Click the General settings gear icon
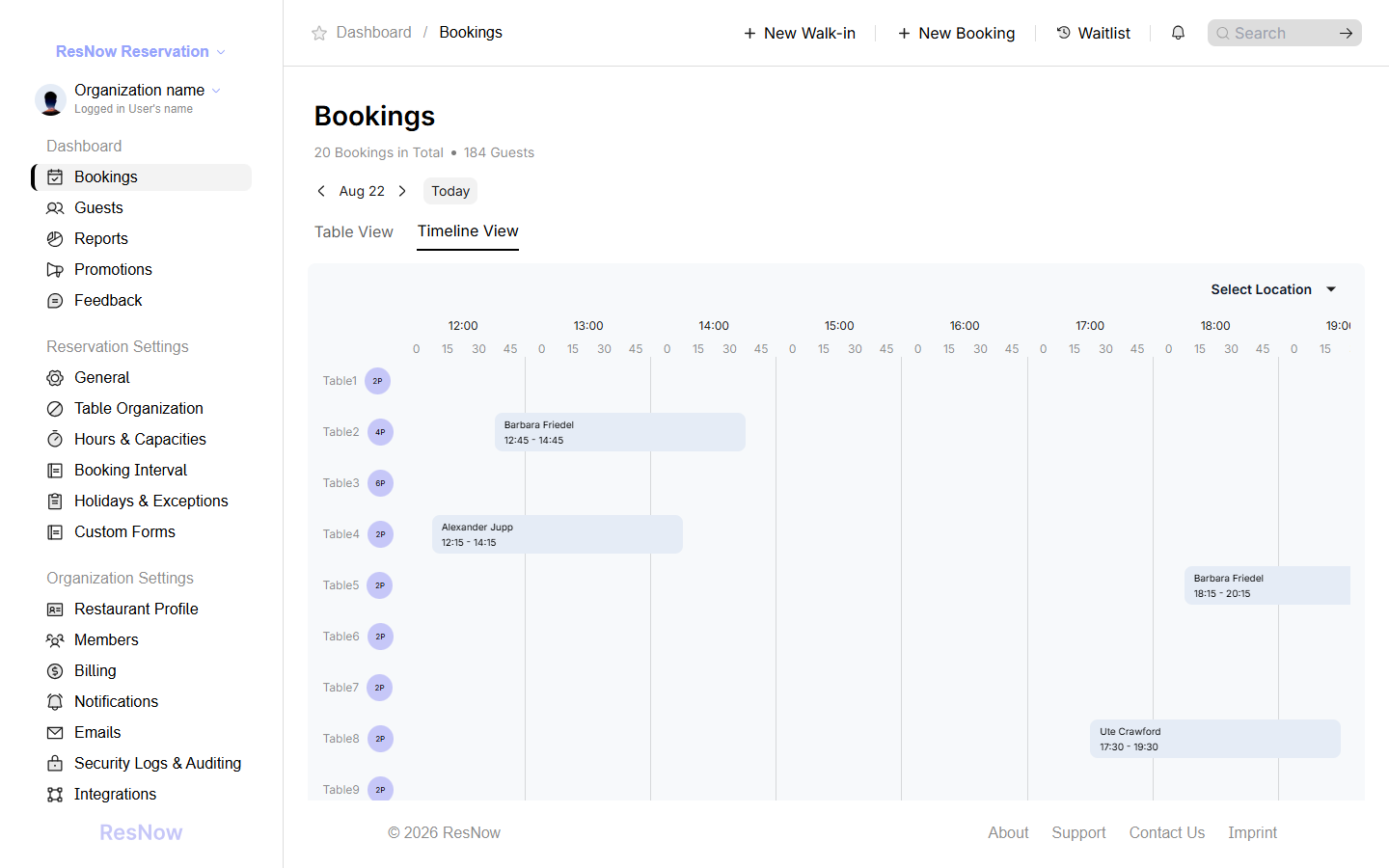 click(55, 378)
